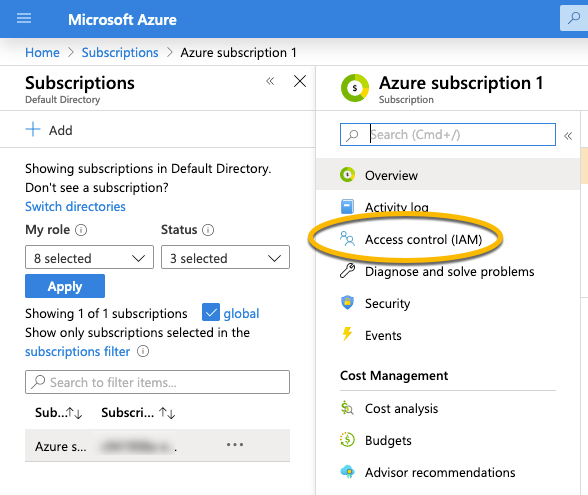Image resolution: width=588 pixels, height=495 pixels.
Task: Expand the Status 3 selected dropdown
Action: tap(225, 257)
